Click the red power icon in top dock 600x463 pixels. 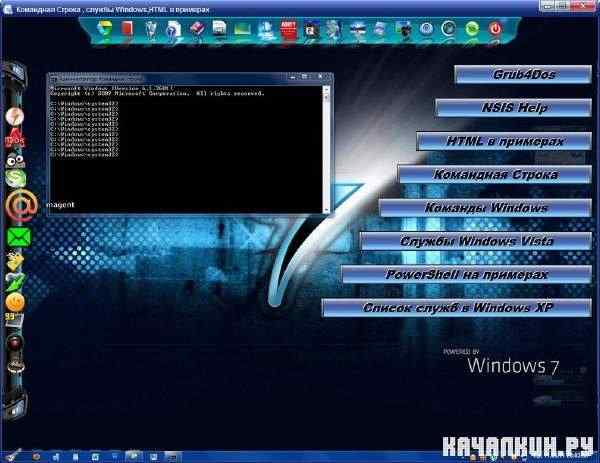[495, 29]
